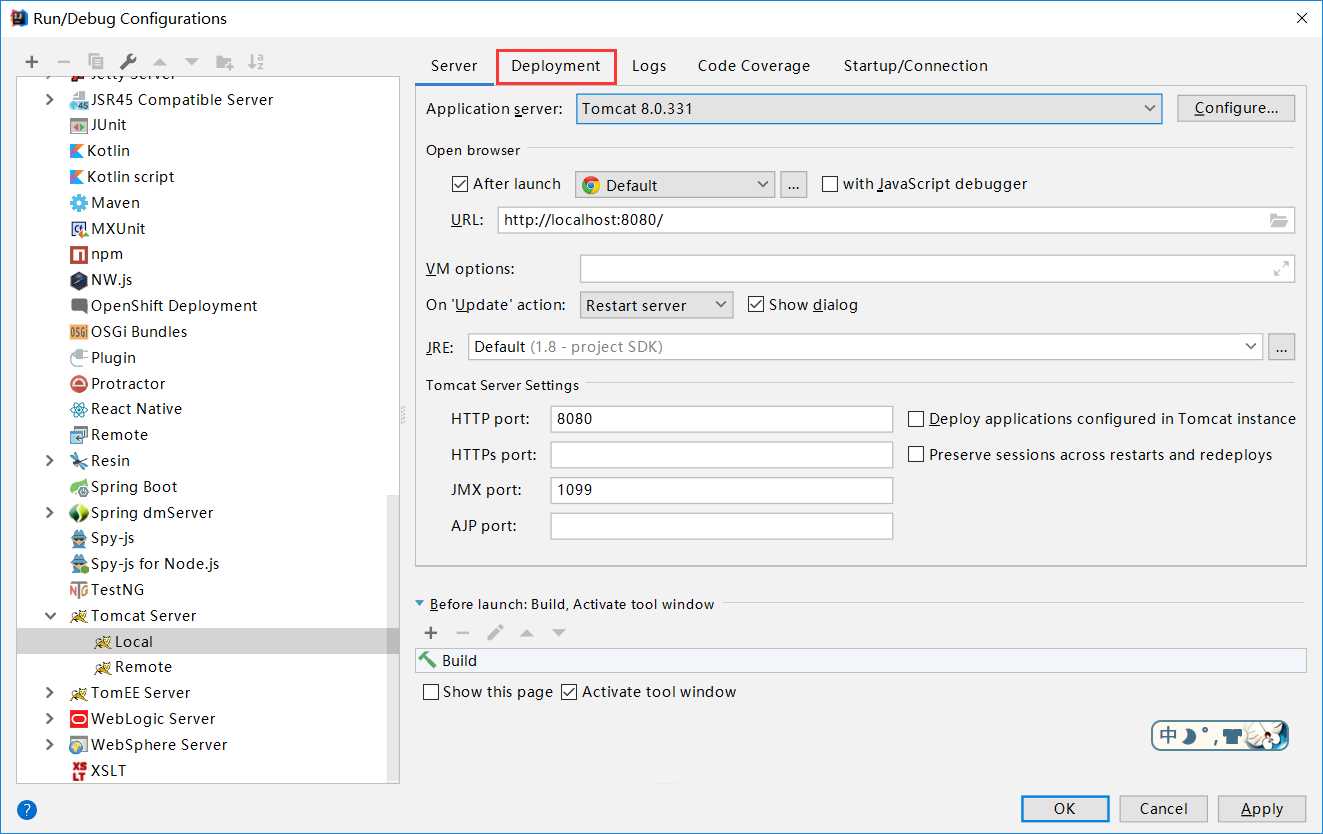
Task: Switch to the Startup/Connection tab
Action: [x=916, y=66]
